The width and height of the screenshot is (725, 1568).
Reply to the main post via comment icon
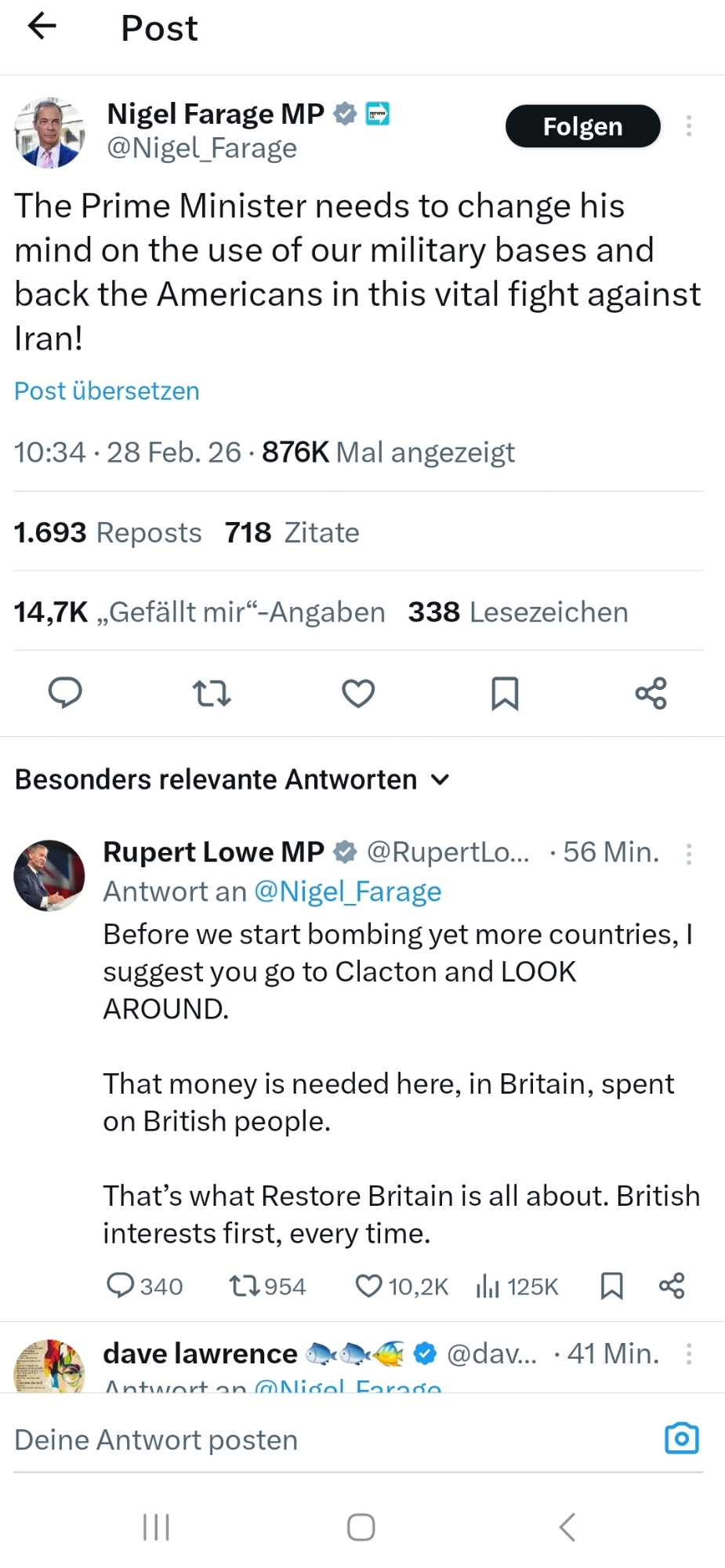tap(65, 693)
